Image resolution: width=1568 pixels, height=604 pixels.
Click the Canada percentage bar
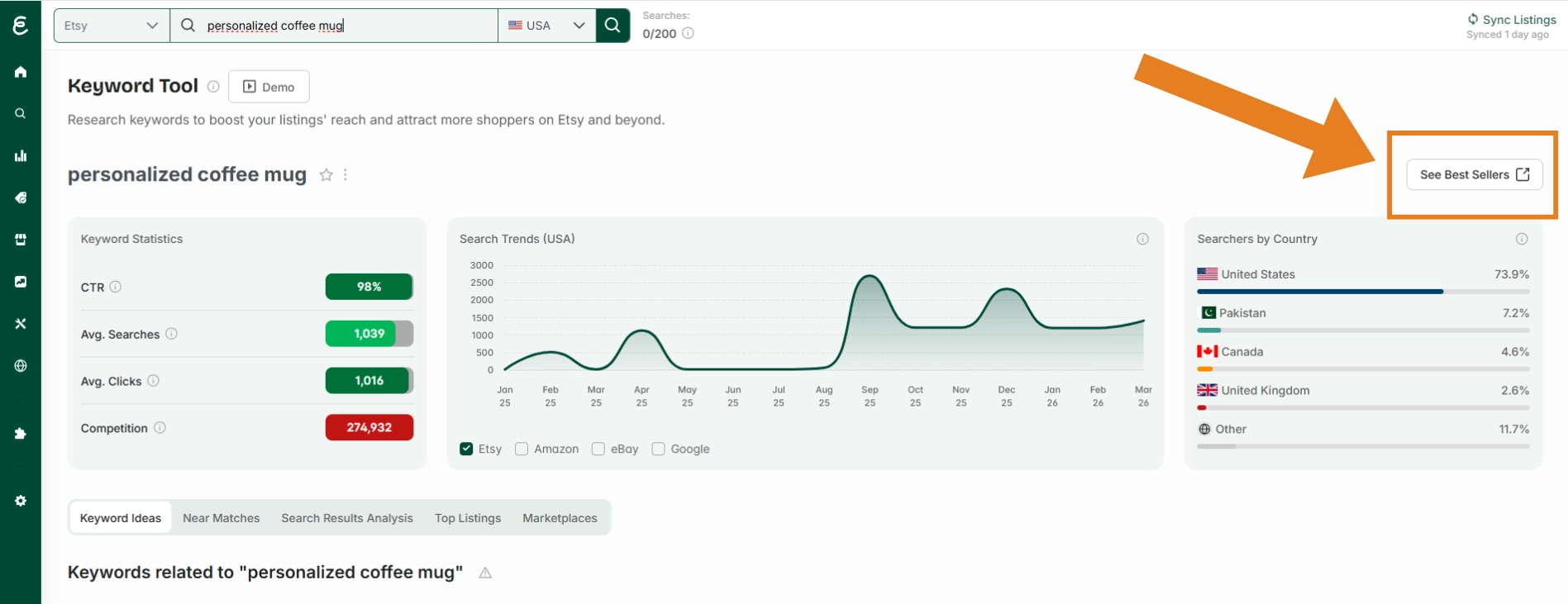(x=1363, y=369)
